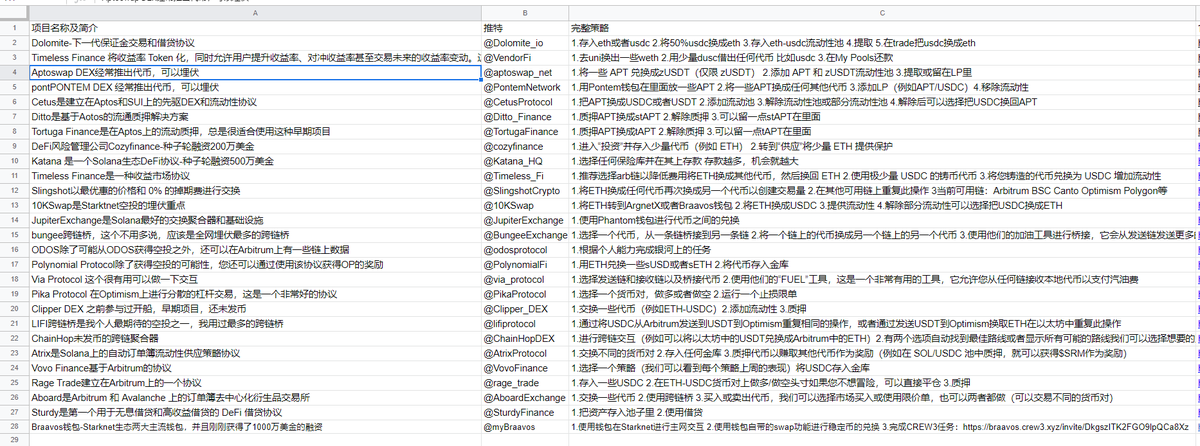Select the 'Polynomial Protocol除了获得空投' cell
Screen dimensions: 1200x446
tap(254, 263)
